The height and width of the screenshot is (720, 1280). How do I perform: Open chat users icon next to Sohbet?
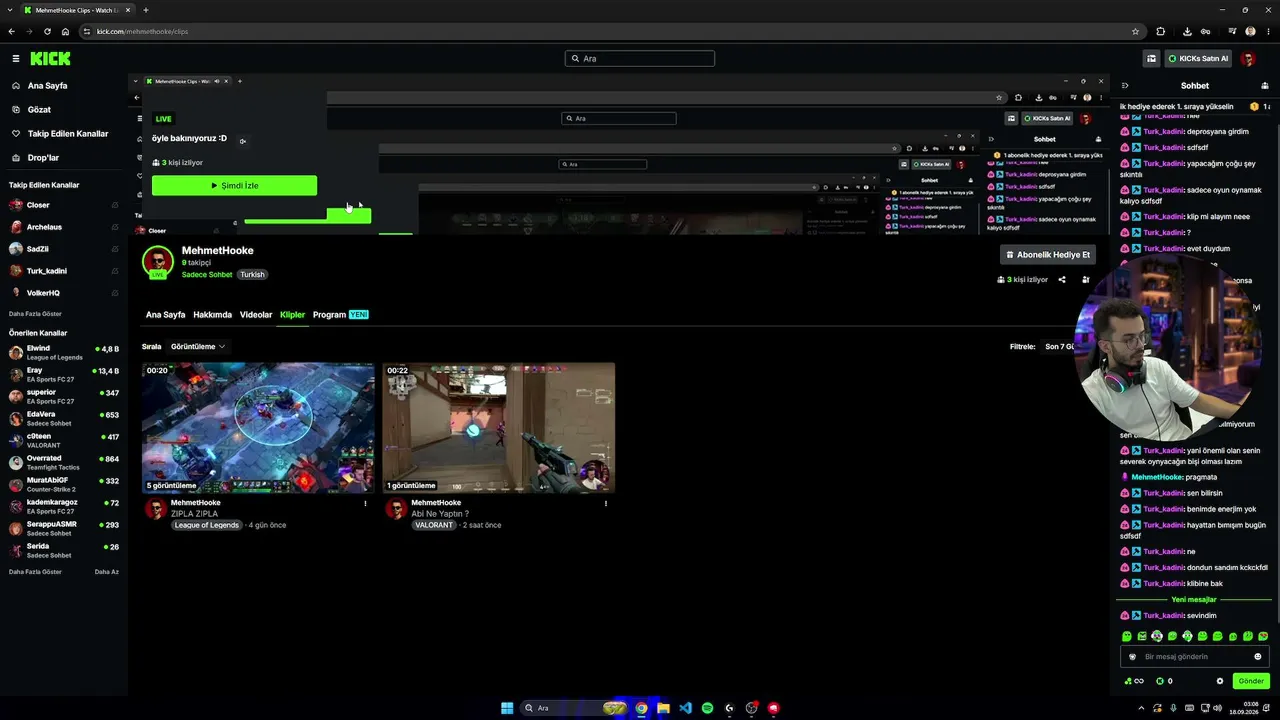click(x=1265, y=86)
